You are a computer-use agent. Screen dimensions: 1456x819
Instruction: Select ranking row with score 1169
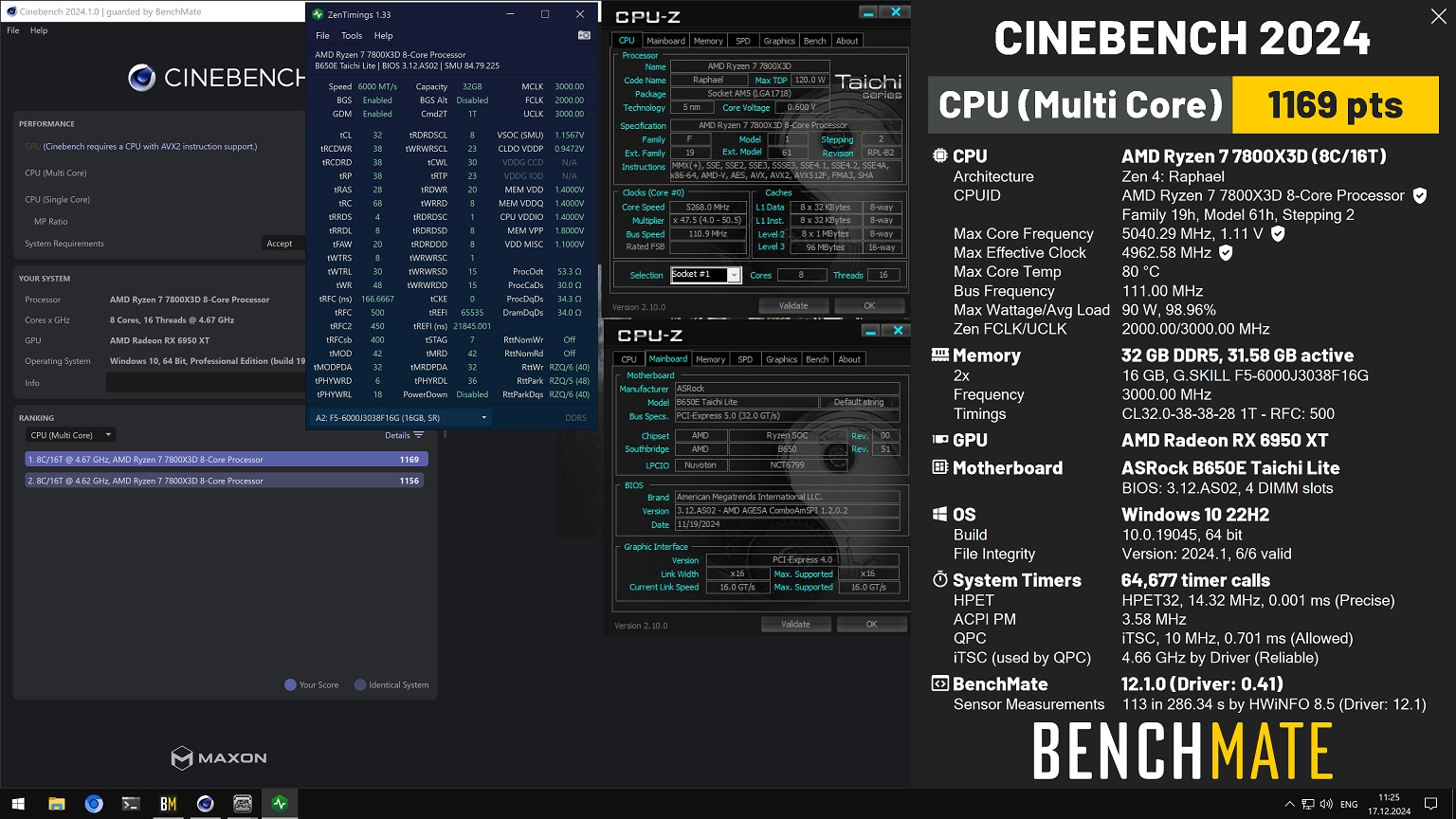click(x=227, y=459)
